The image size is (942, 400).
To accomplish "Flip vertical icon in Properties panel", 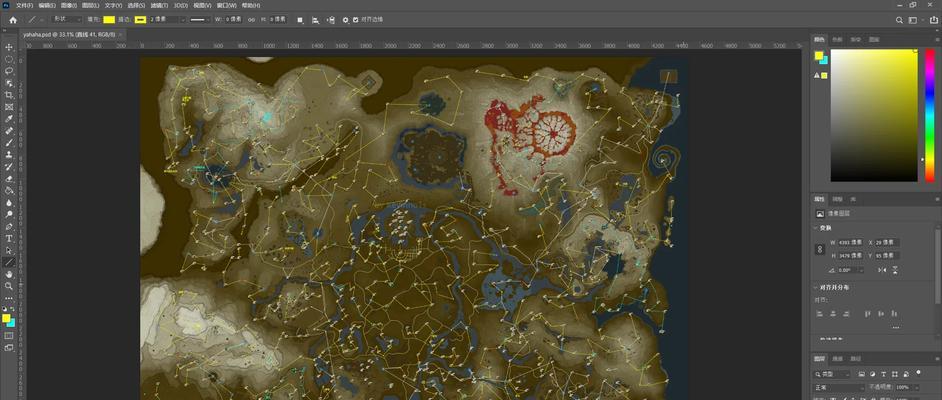I will pyautogui.click(x=895, y=271).
